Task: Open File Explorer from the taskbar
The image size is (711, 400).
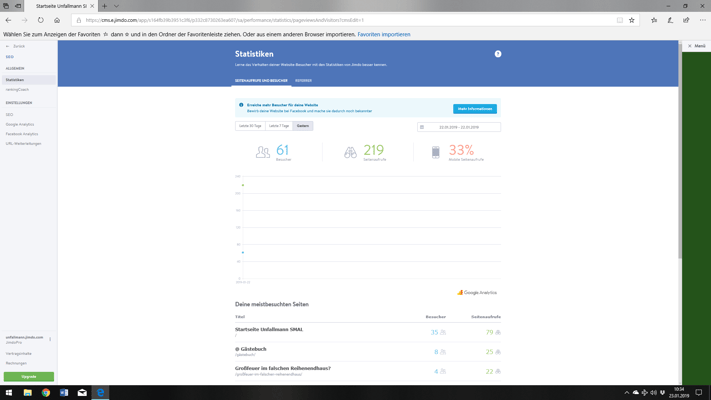Action: point(28,393)
